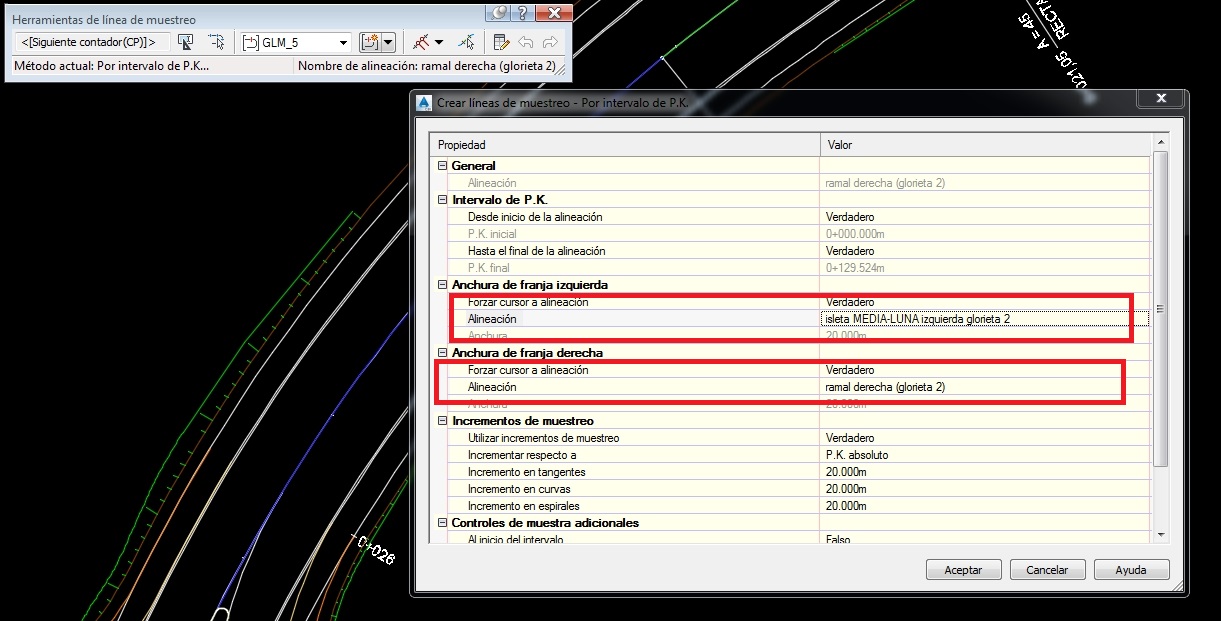
Task: Click the Aceptar button
Action: tap(962, 569)
